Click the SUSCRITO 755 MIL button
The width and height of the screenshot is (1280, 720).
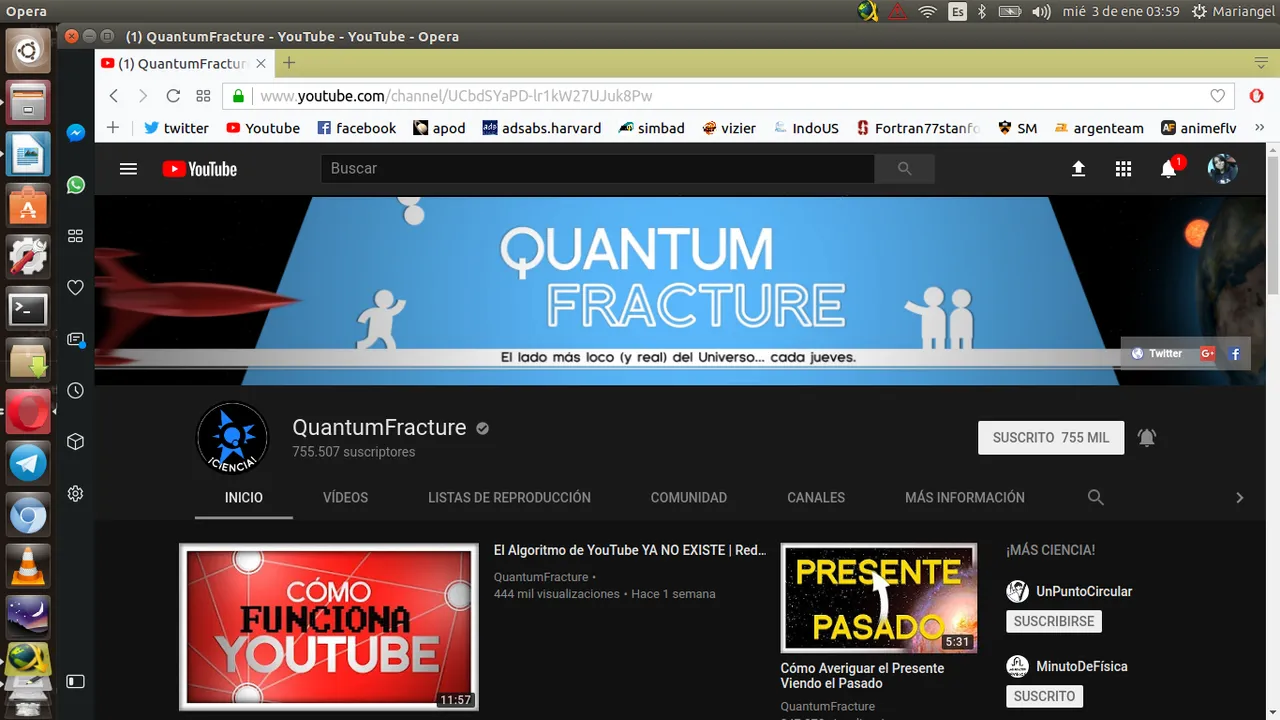click(x=1051, y=437)
